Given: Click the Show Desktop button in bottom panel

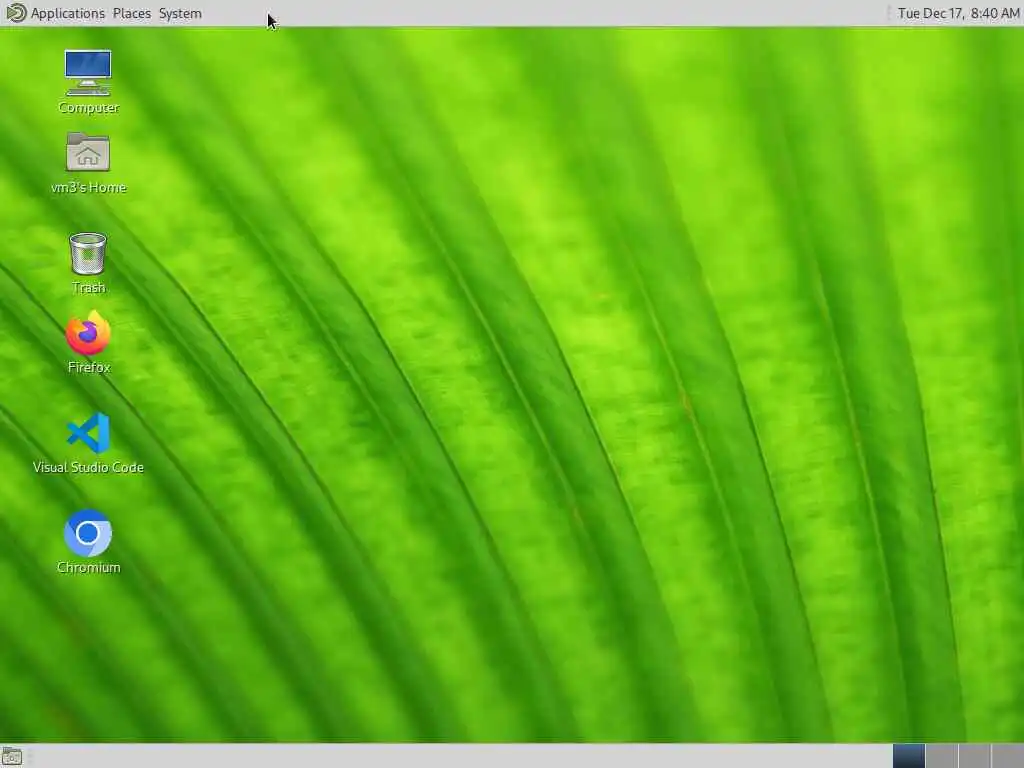Looking at the screenshot, I should point(12,757).
